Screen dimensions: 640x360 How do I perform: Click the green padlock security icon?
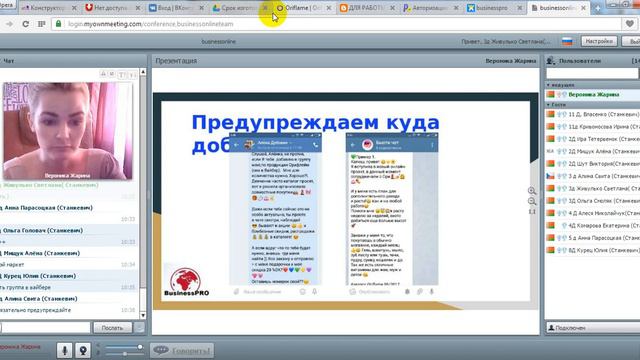click(x=58, y=24)
